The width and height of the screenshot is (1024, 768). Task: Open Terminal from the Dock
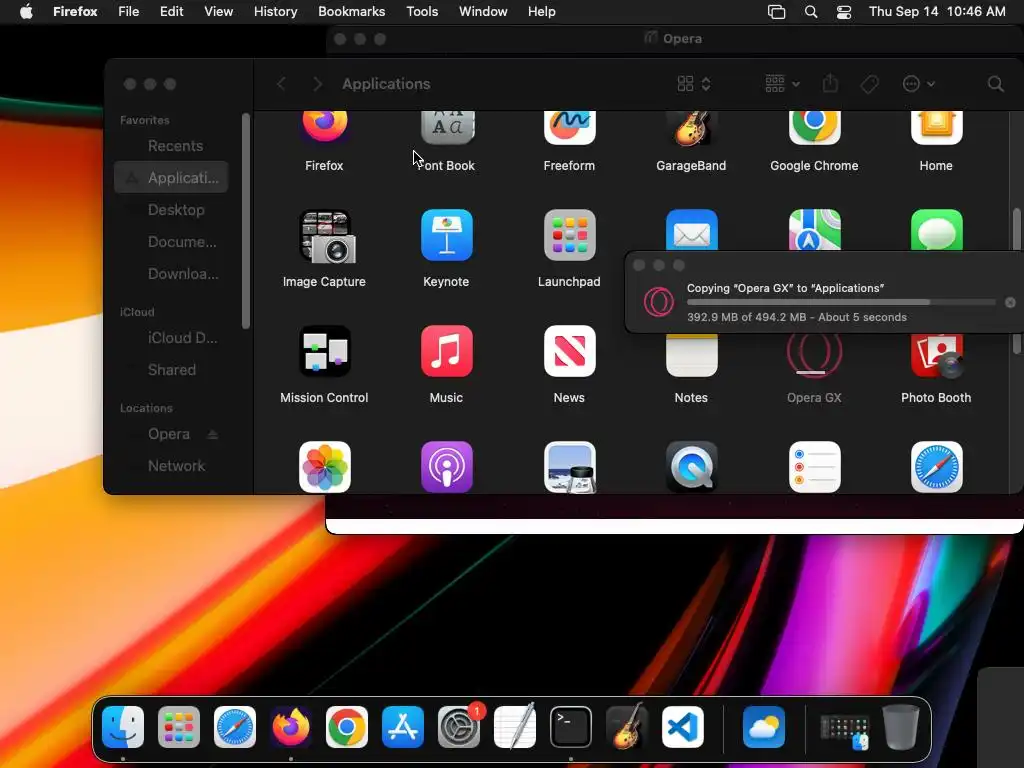(571, 727)
